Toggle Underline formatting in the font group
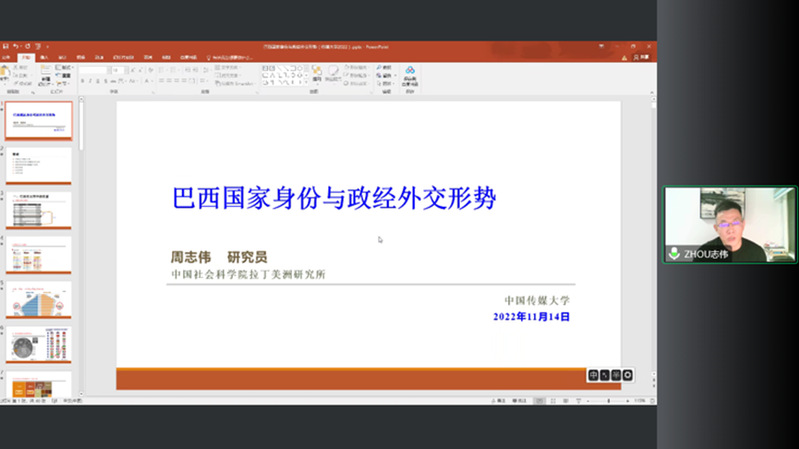The height and width of the screenshot is (449, 799). click(x=99, y=81)
